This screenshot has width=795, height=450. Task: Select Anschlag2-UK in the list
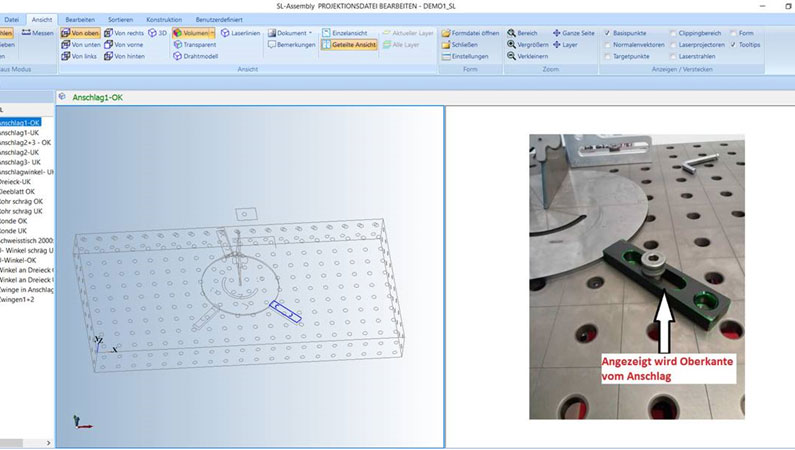point(20,152)
